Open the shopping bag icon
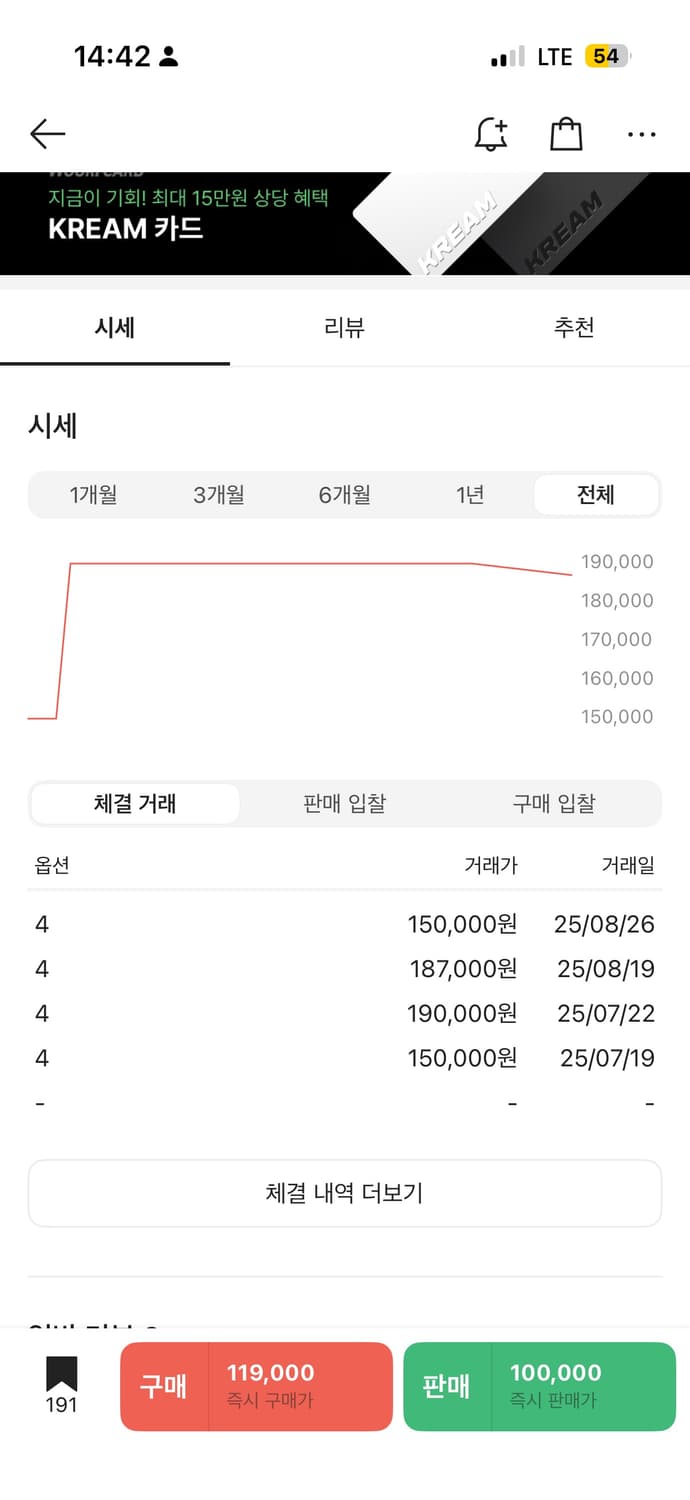Viewport: 690px width, 1500px height. (566, 134)
